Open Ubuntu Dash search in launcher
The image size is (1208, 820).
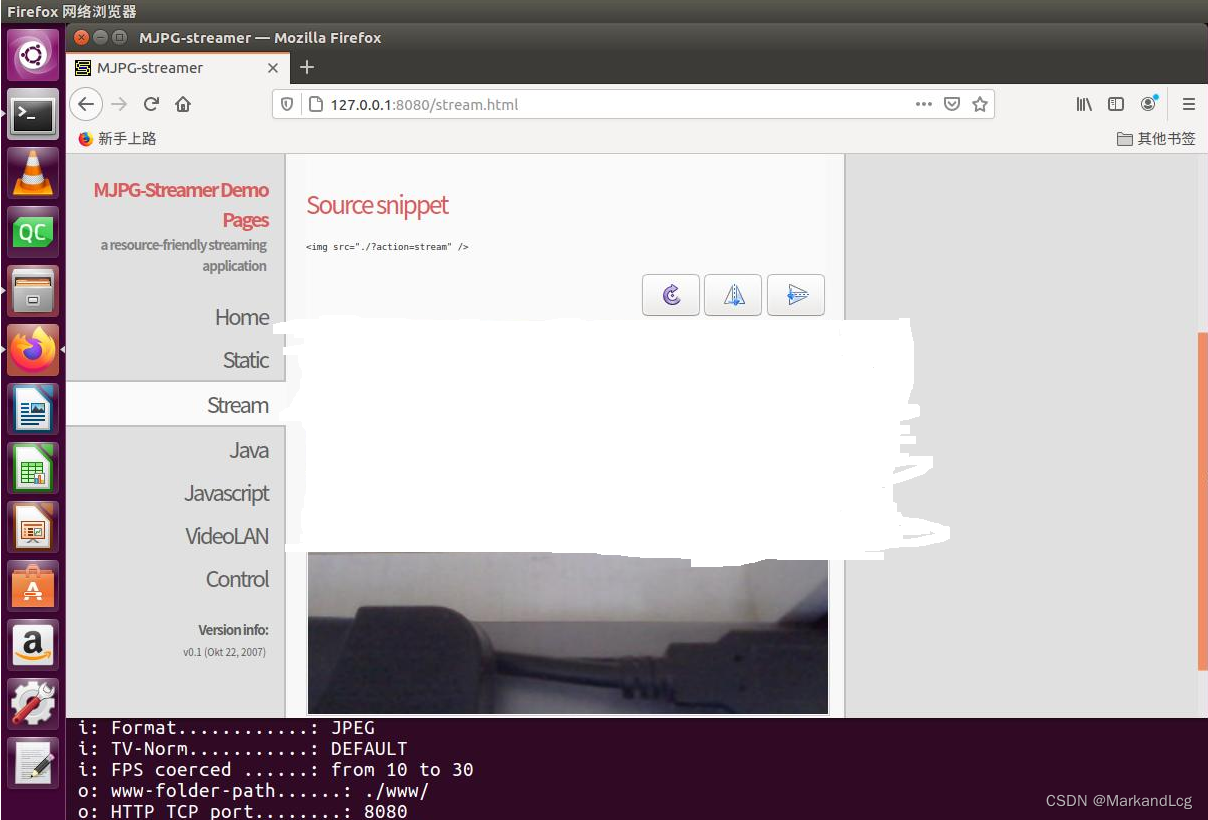tap(33, 55)
